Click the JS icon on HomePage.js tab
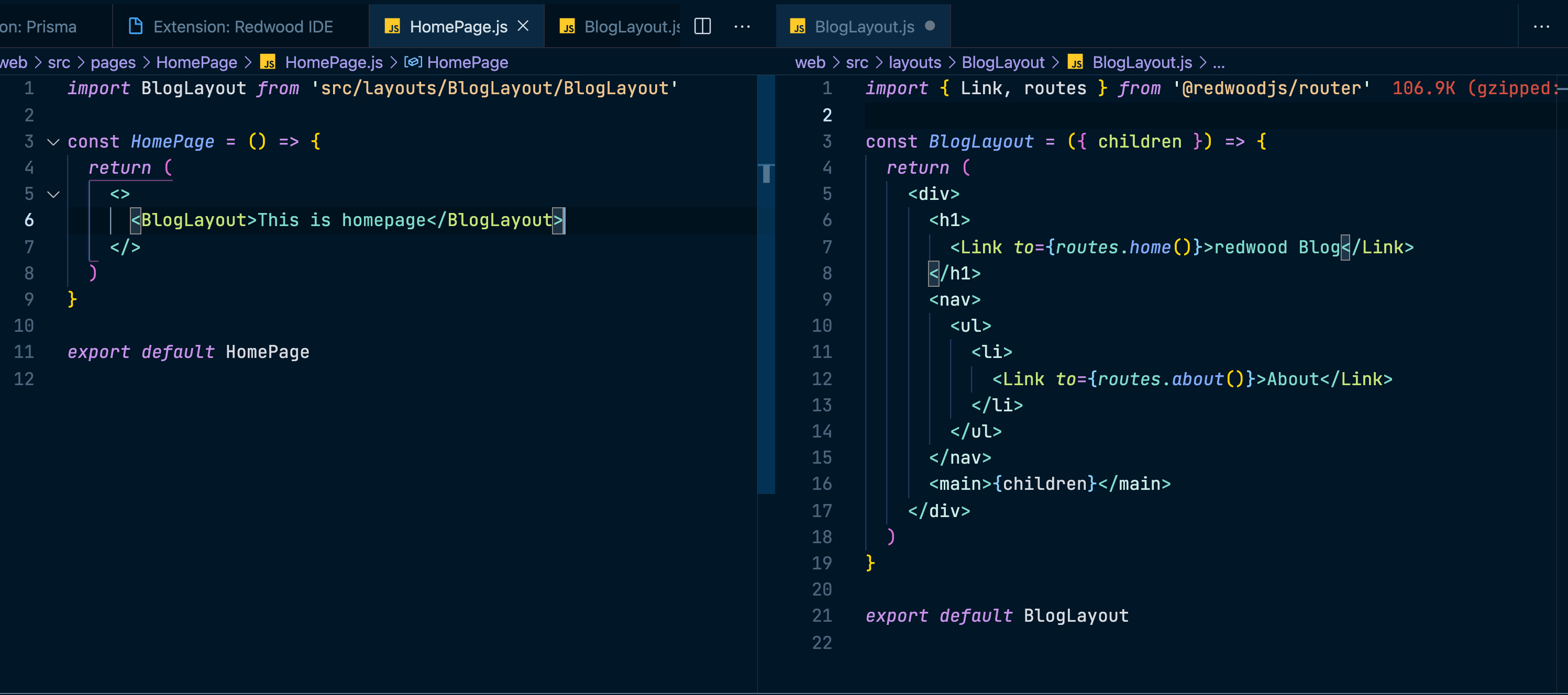Image resolution: width=1568 pixels, height=695 pixels. pos(393,27)
